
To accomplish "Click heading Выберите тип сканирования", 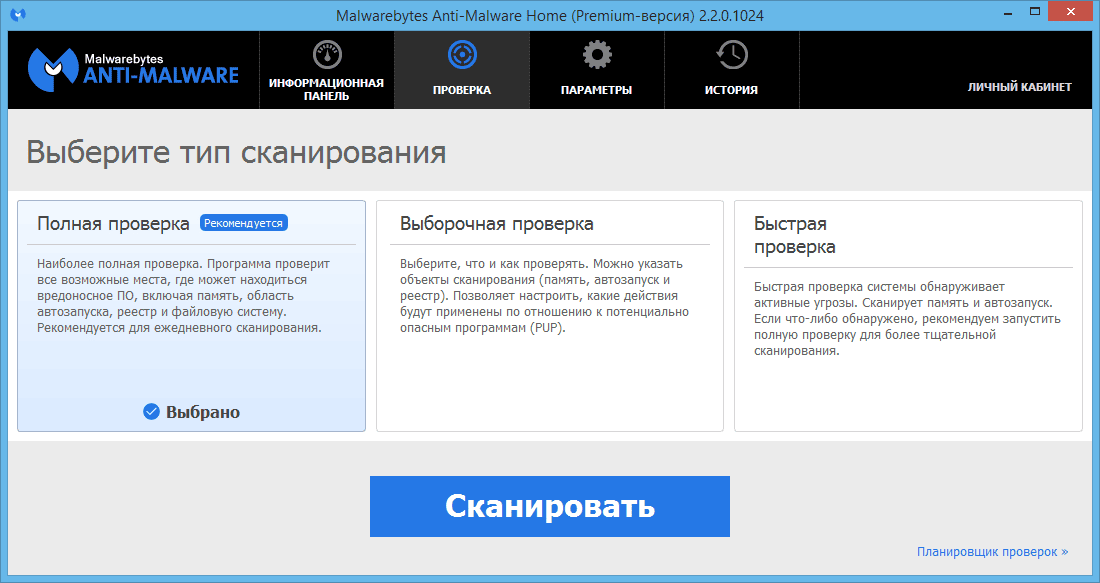I will [x=236, y=152].
